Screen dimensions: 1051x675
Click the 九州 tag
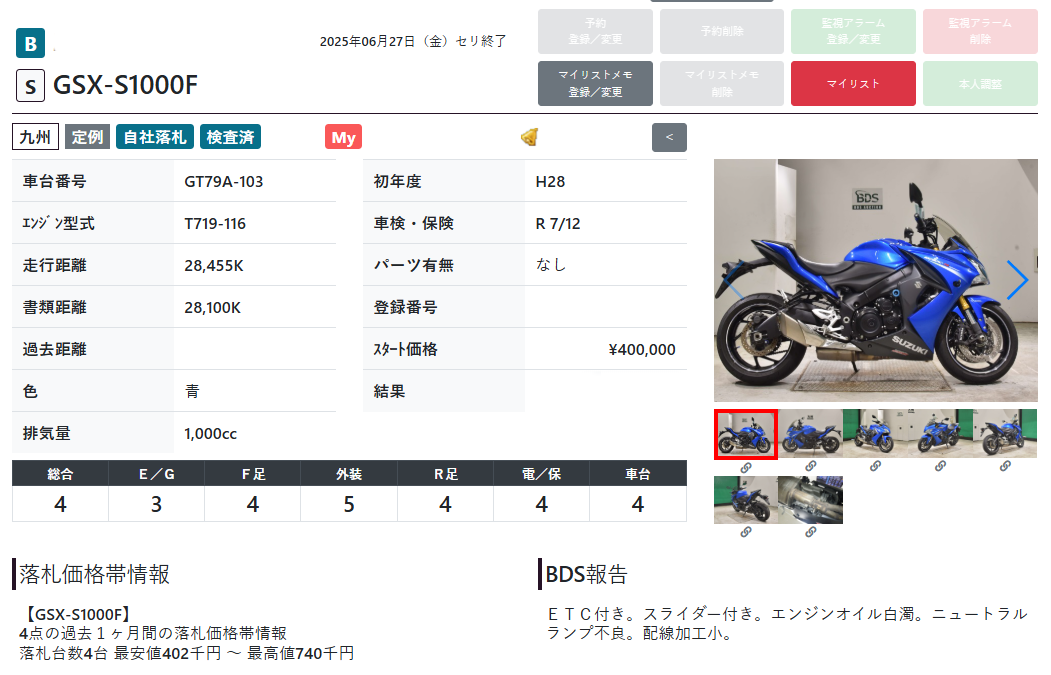coord(35,137)
